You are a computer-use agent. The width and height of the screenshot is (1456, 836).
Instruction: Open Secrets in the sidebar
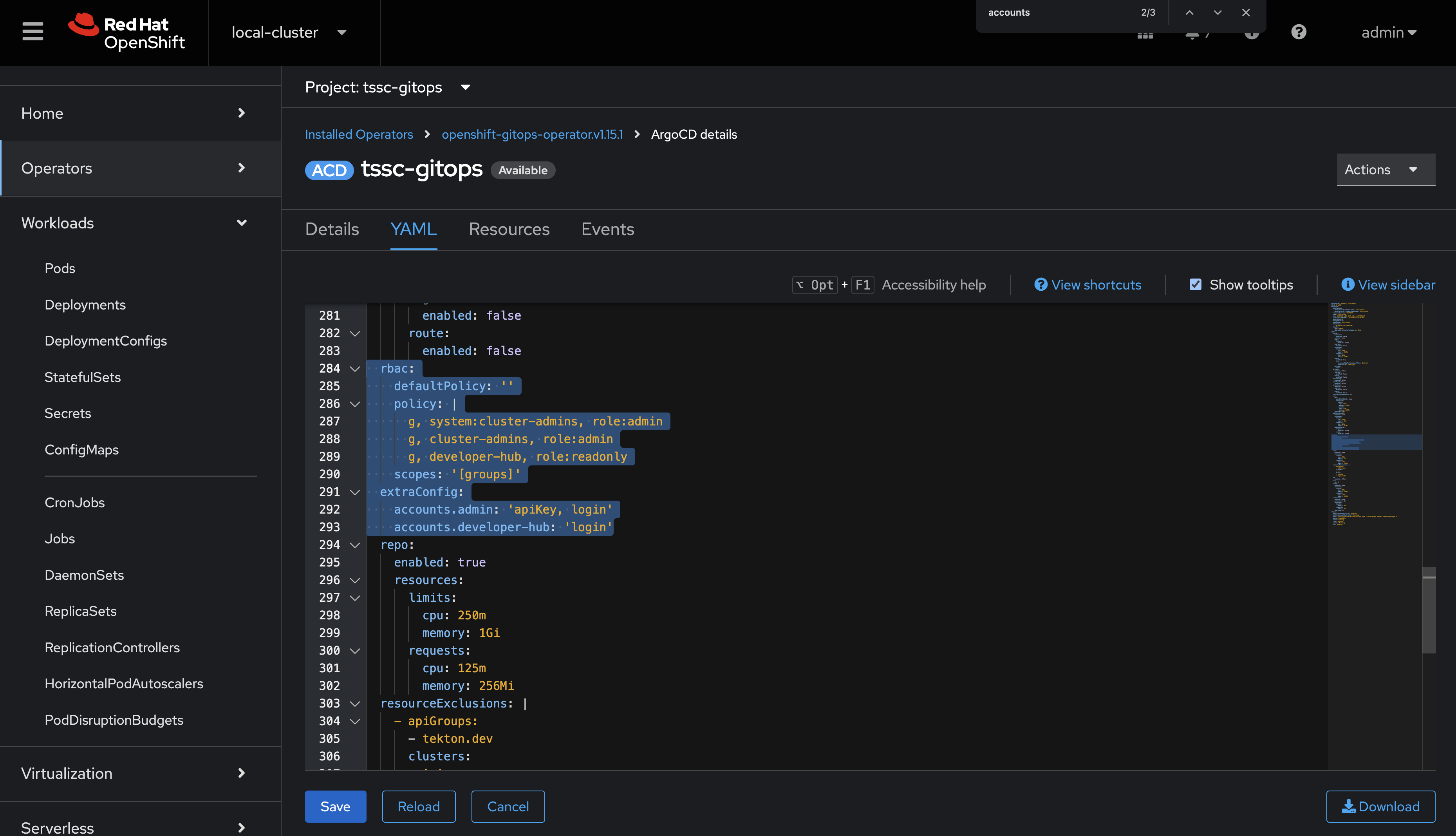pyautogui.click(x=68, y=413)
